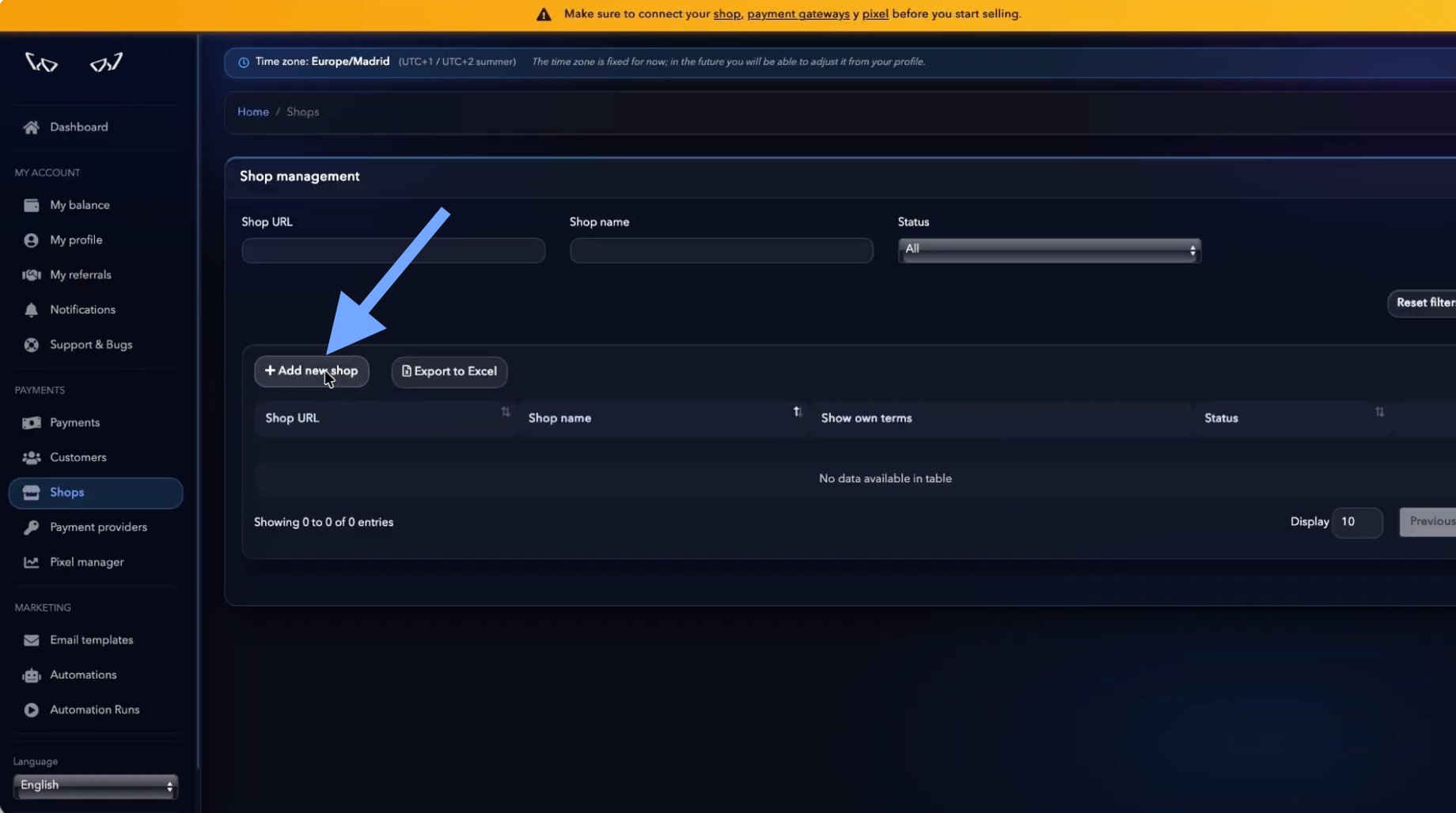Sort by Shop name column arrows
The height and width of the screenshot is (813, 1456).
tap(798, 412)
